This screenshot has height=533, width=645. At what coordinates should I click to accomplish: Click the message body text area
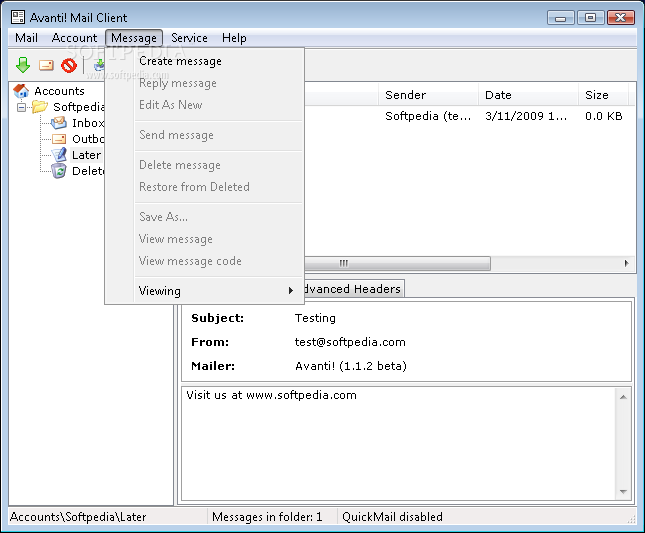pyautogui.click(x=399, y=444)
